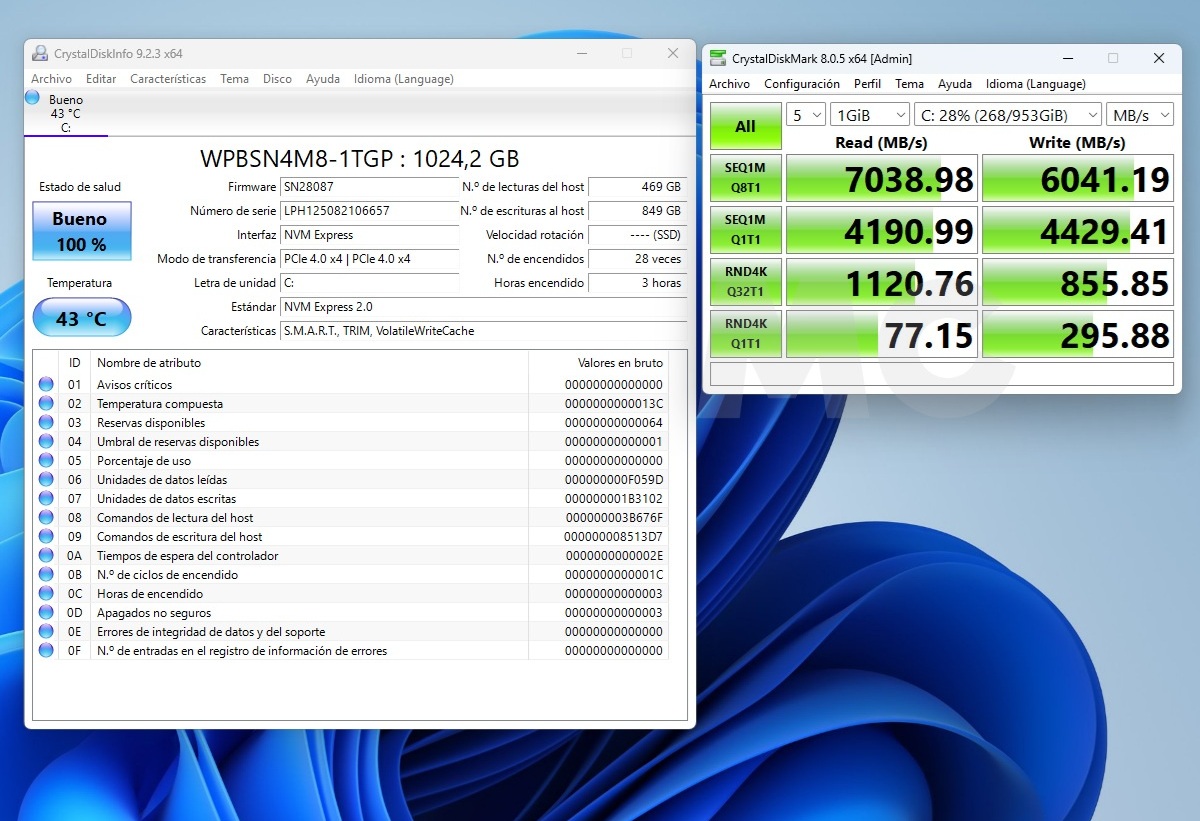Open the Disco menu in CrystalDiskInfo
The width and height of the screenshot is (1200, 821).
click(277, 78)
